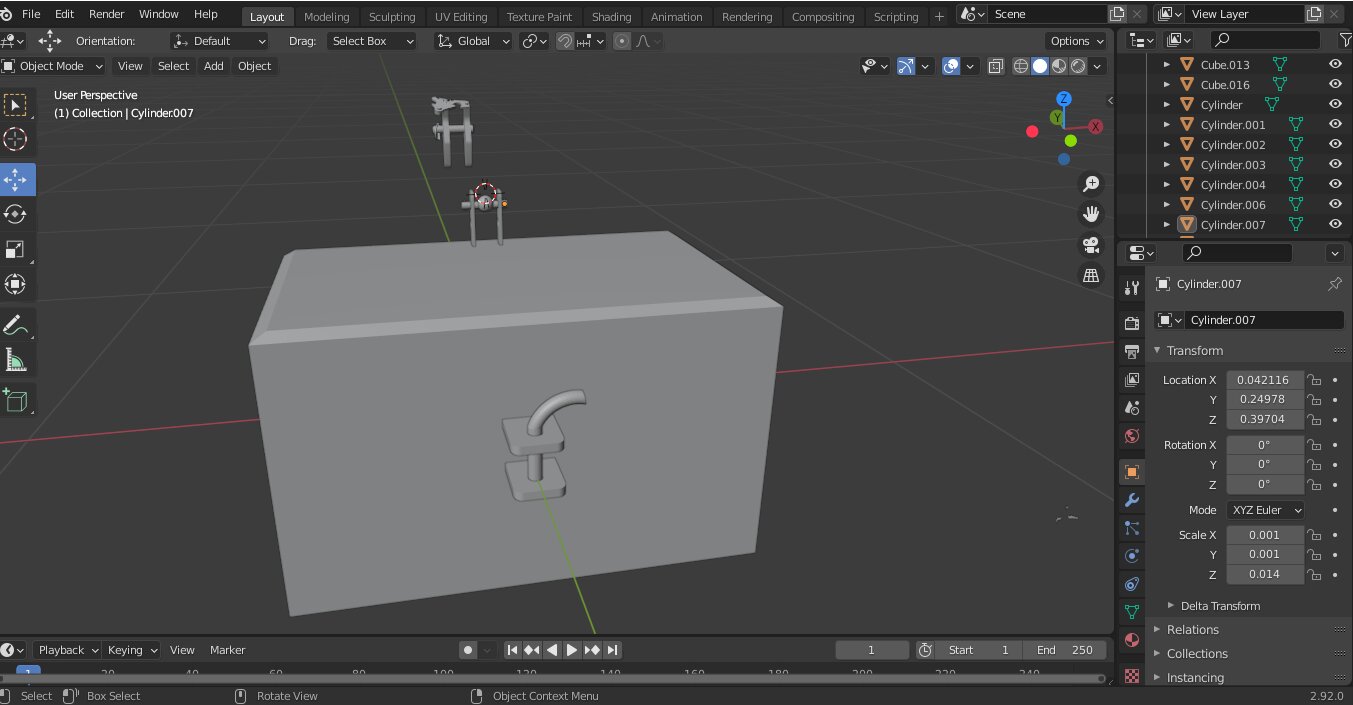The image size is (1353, 705).
Task: Open the Object Data properties tab
Action: [1132, 611]
